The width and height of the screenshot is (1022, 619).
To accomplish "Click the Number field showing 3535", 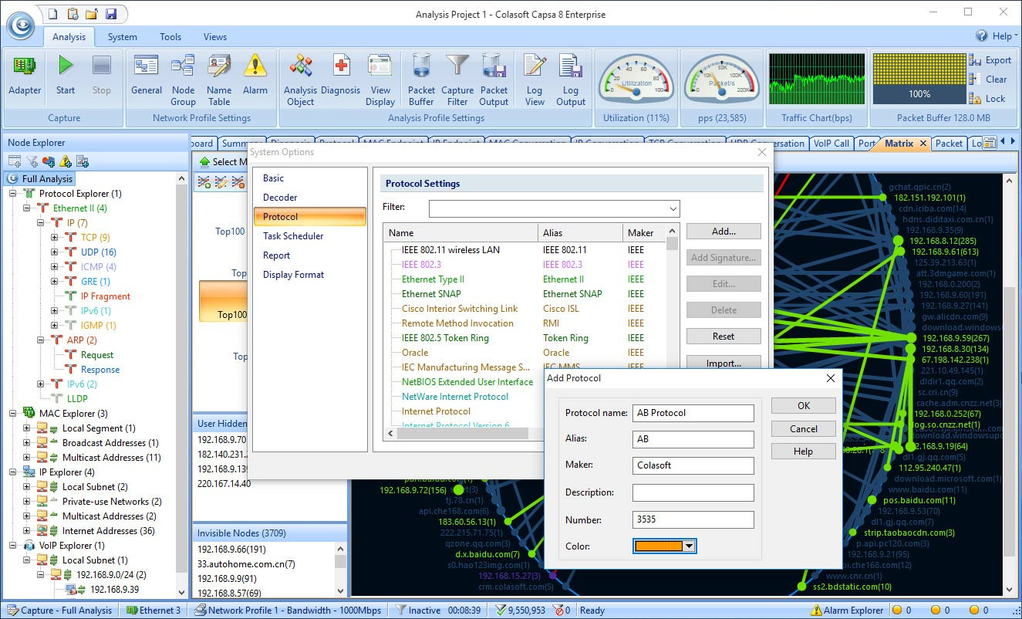I will coord(693,519).
